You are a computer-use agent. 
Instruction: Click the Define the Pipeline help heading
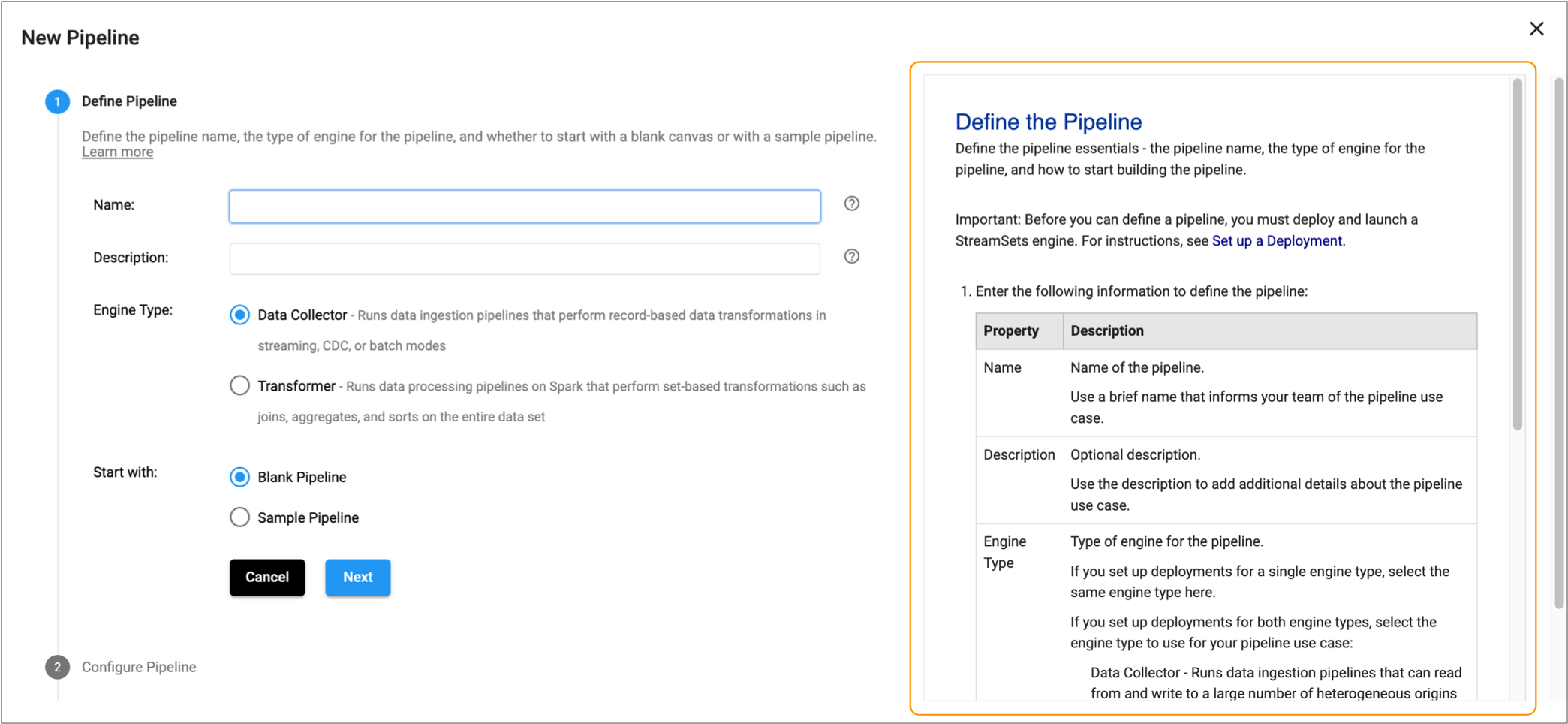pos(1048,122)
